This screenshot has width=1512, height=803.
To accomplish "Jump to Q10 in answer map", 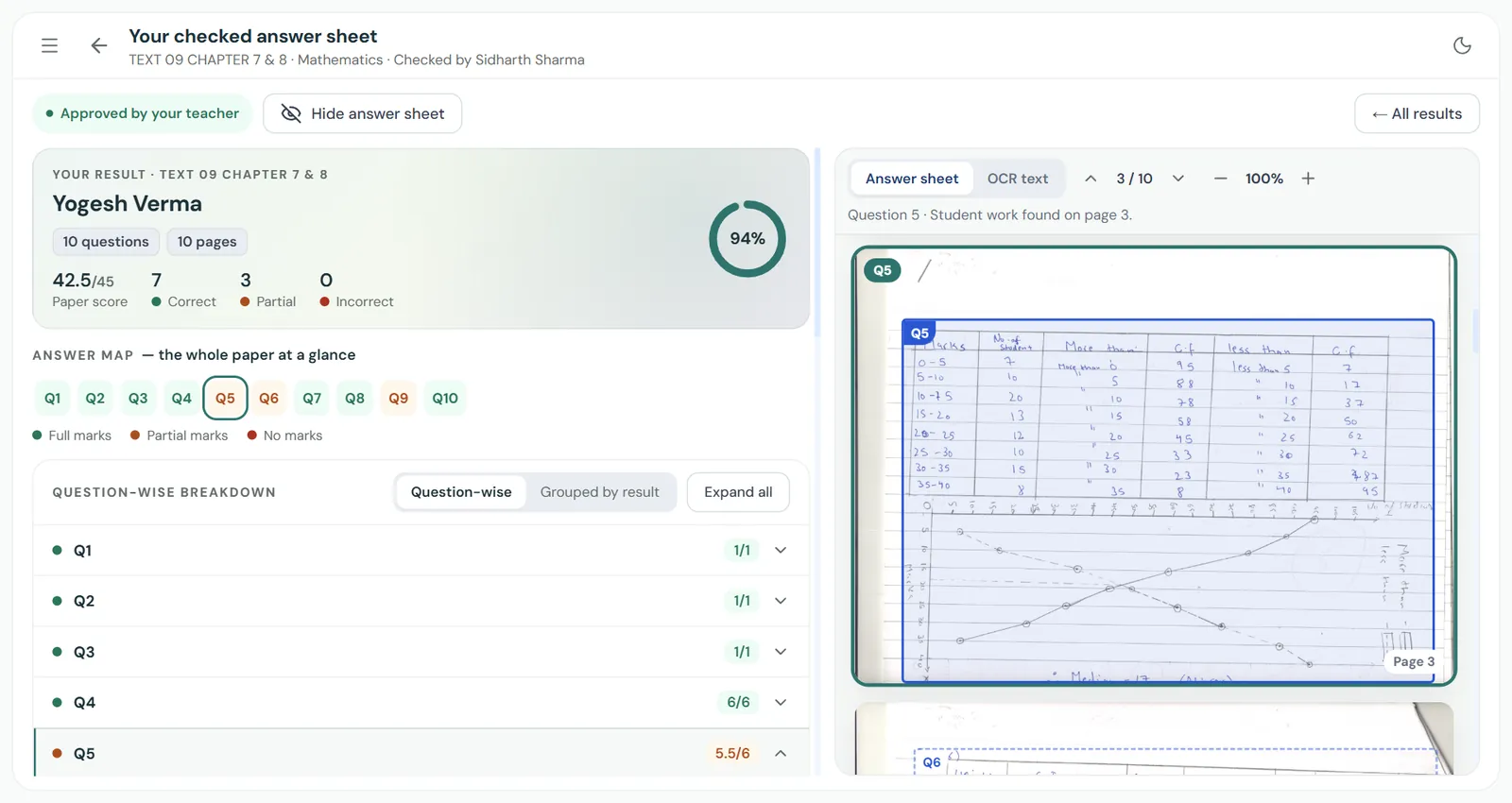I will [x=445, y=398].
